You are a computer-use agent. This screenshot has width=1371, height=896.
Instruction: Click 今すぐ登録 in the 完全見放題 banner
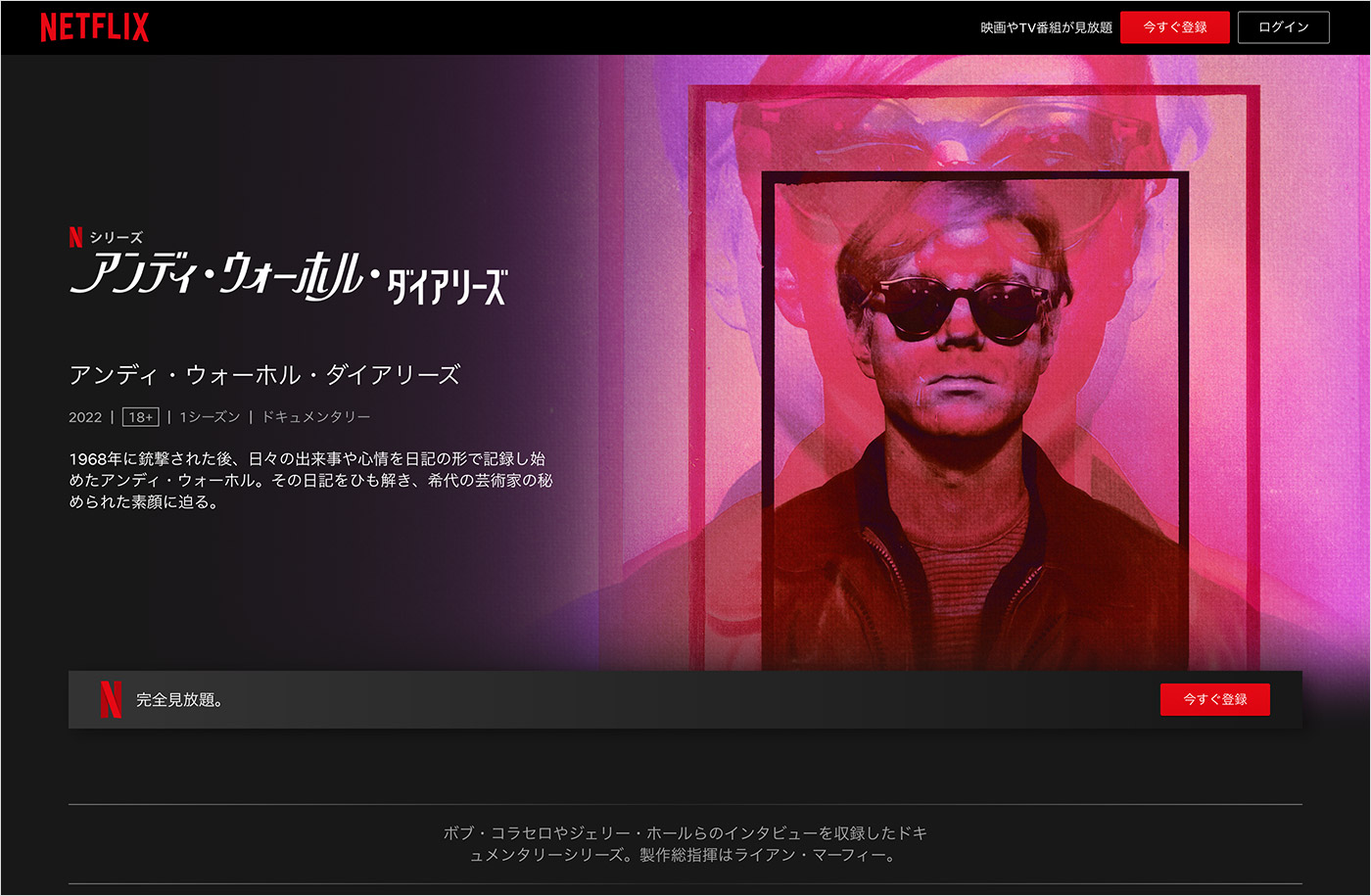coord(1214,699)
